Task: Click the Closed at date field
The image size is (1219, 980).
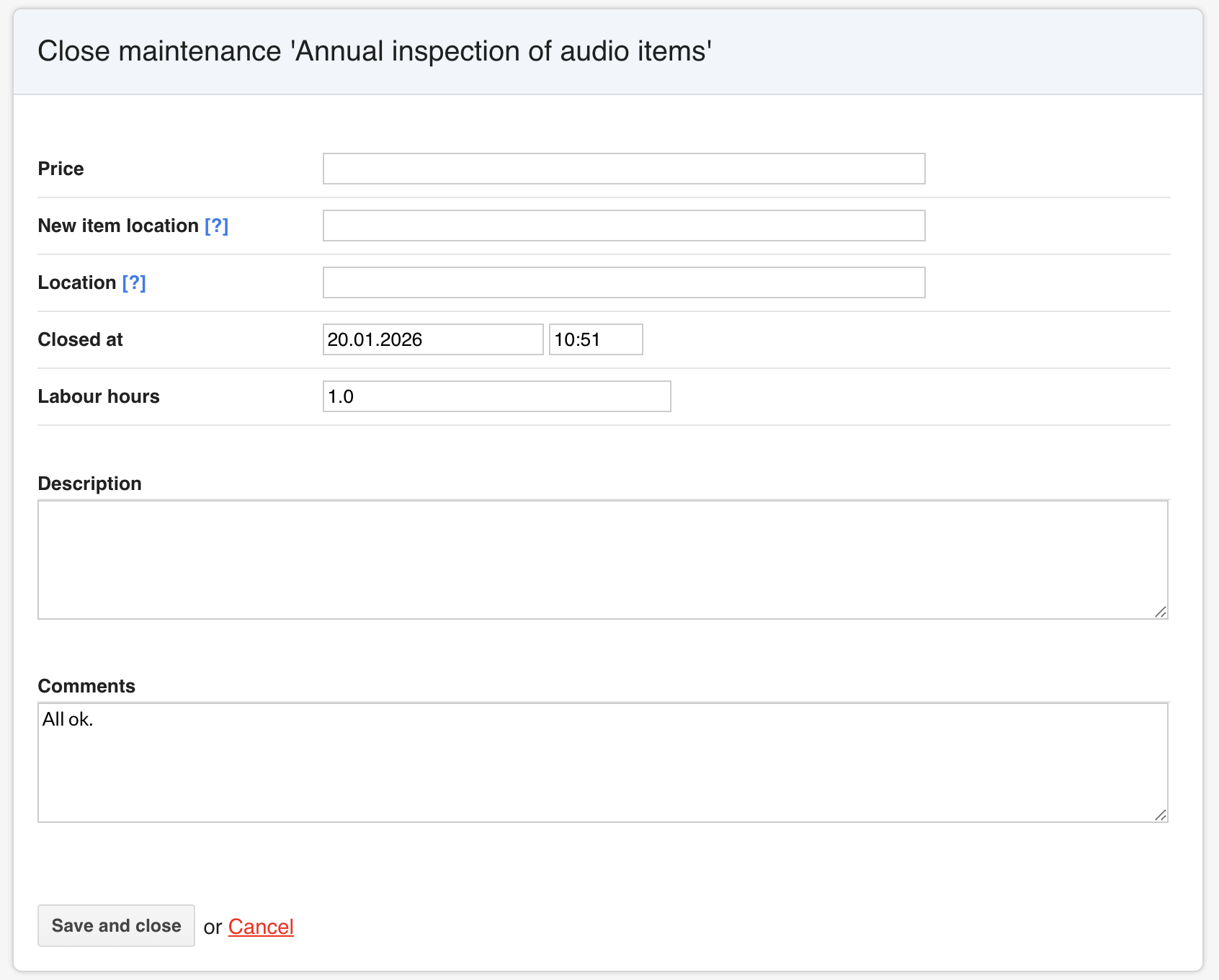Action: (432, 339)
